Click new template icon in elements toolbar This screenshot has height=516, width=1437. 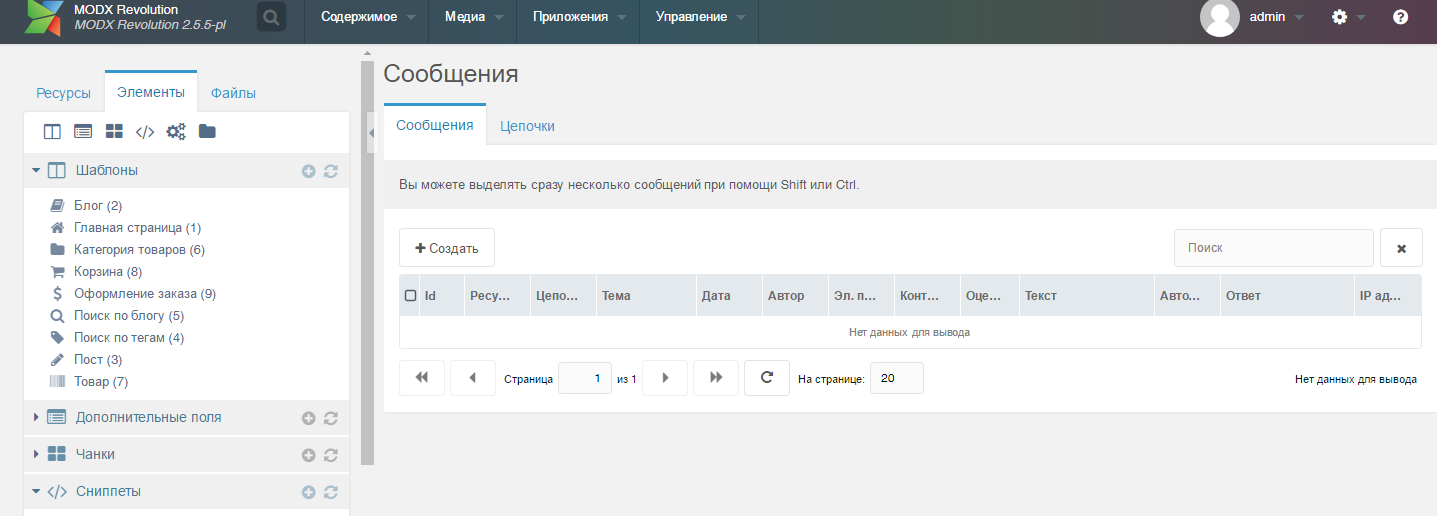point(52,131)
